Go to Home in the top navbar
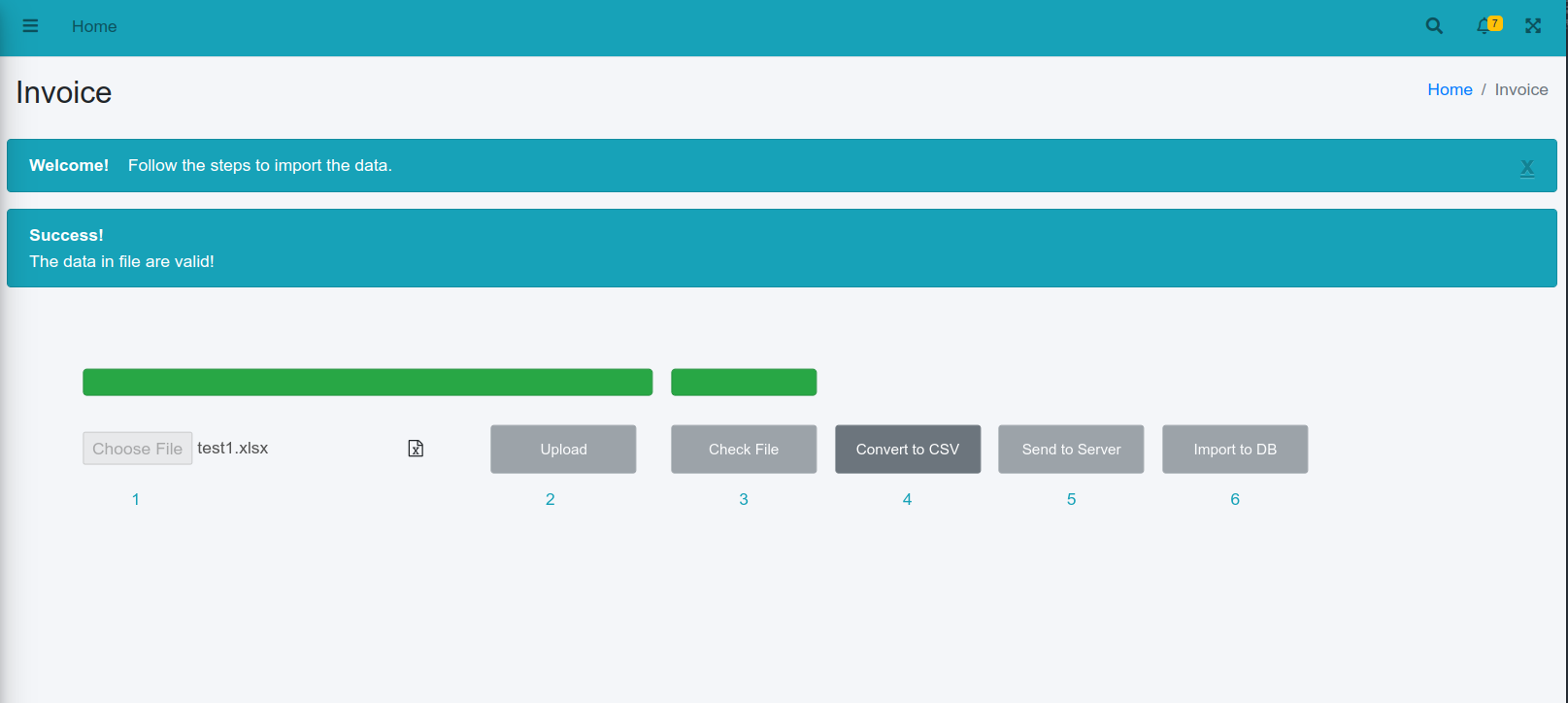Image resolution: width=1568 pixels, height=703 pixels. 94,26
